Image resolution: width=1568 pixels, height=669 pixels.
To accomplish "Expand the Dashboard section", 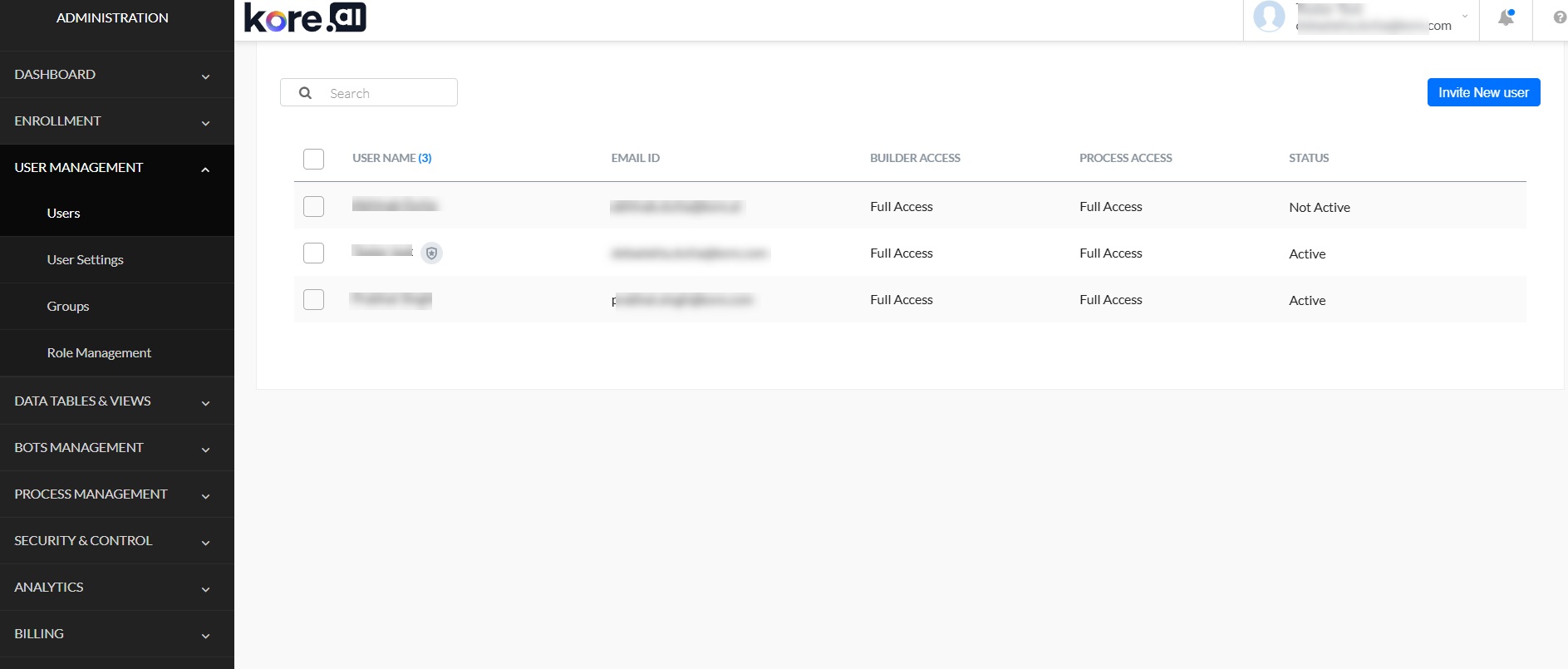I will pos(116,75).
